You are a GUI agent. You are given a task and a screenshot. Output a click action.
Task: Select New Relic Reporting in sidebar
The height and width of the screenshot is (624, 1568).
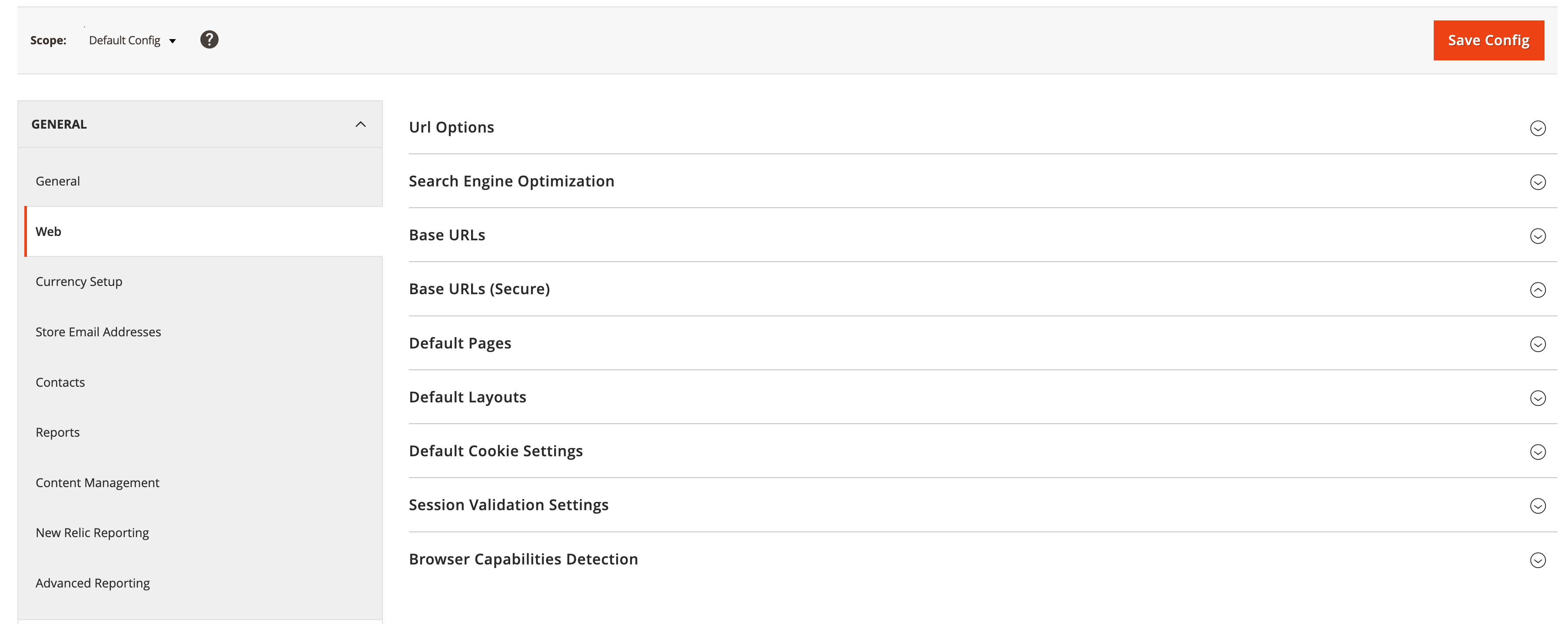coord(92,533)
